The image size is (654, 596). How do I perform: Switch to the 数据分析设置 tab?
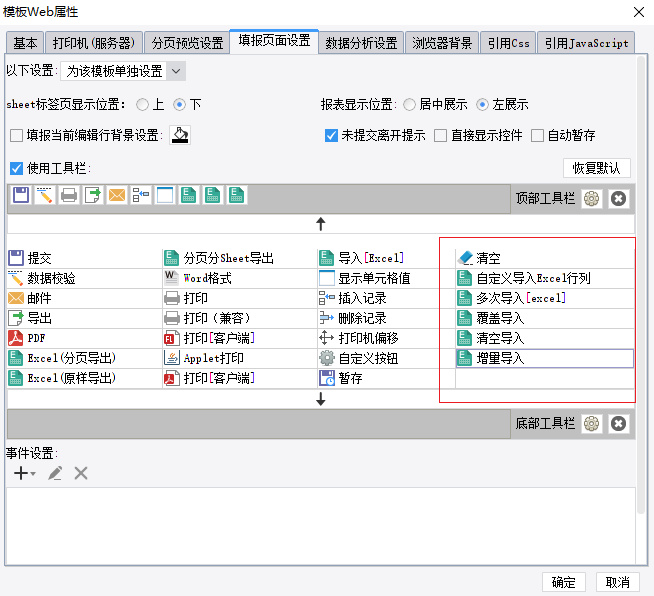361,43
